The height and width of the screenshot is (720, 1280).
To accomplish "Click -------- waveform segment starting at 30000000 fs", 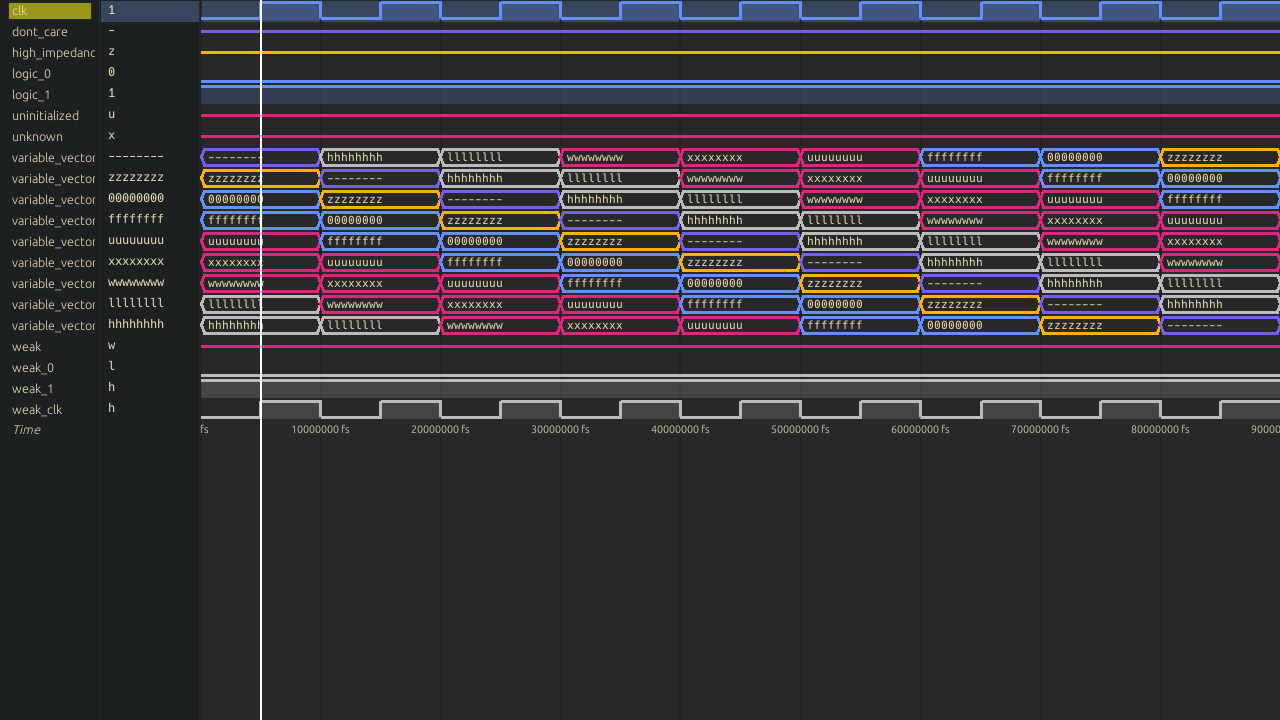I will click(621, 220).
